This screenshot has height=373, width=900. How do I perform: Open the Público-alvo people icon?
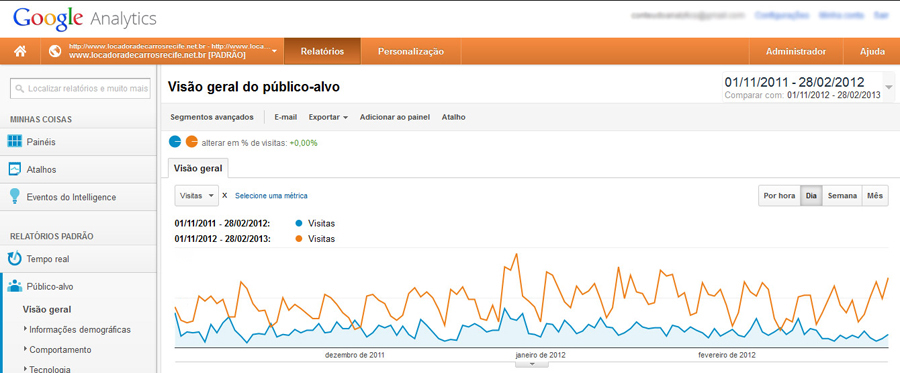[15, 286]
